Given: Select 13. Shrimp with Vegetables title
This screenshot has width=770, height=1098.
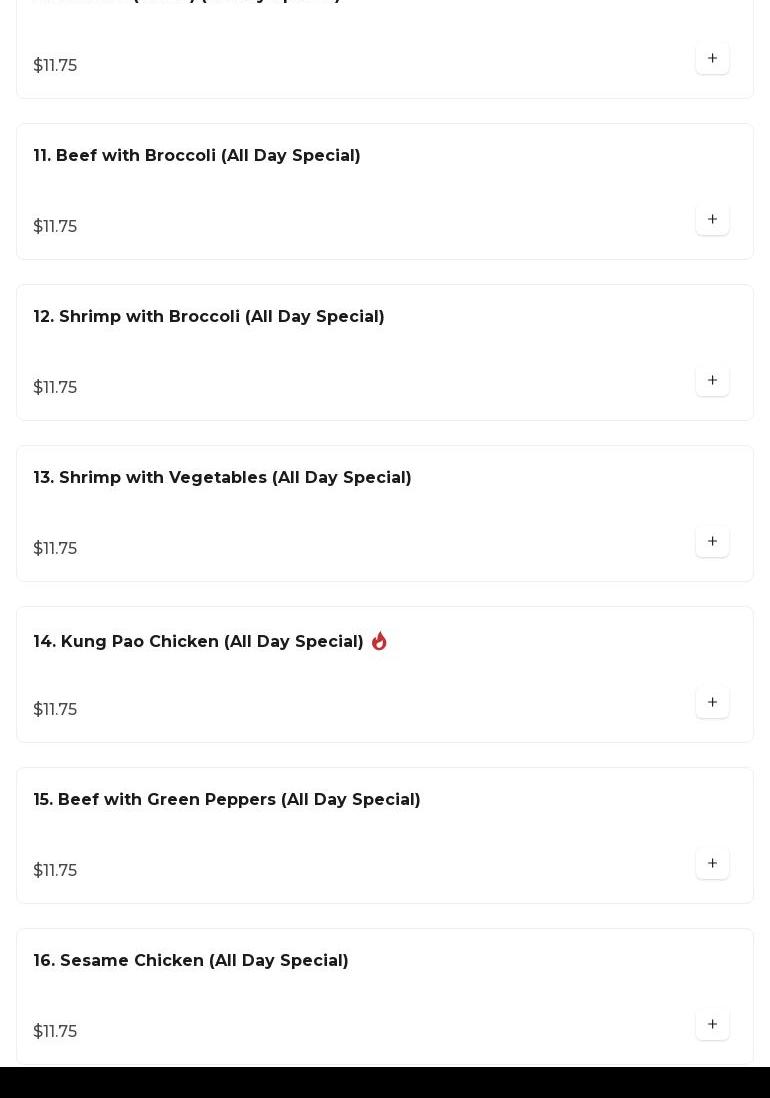Looking at the screenshot, I should click(x=222, y=478).
